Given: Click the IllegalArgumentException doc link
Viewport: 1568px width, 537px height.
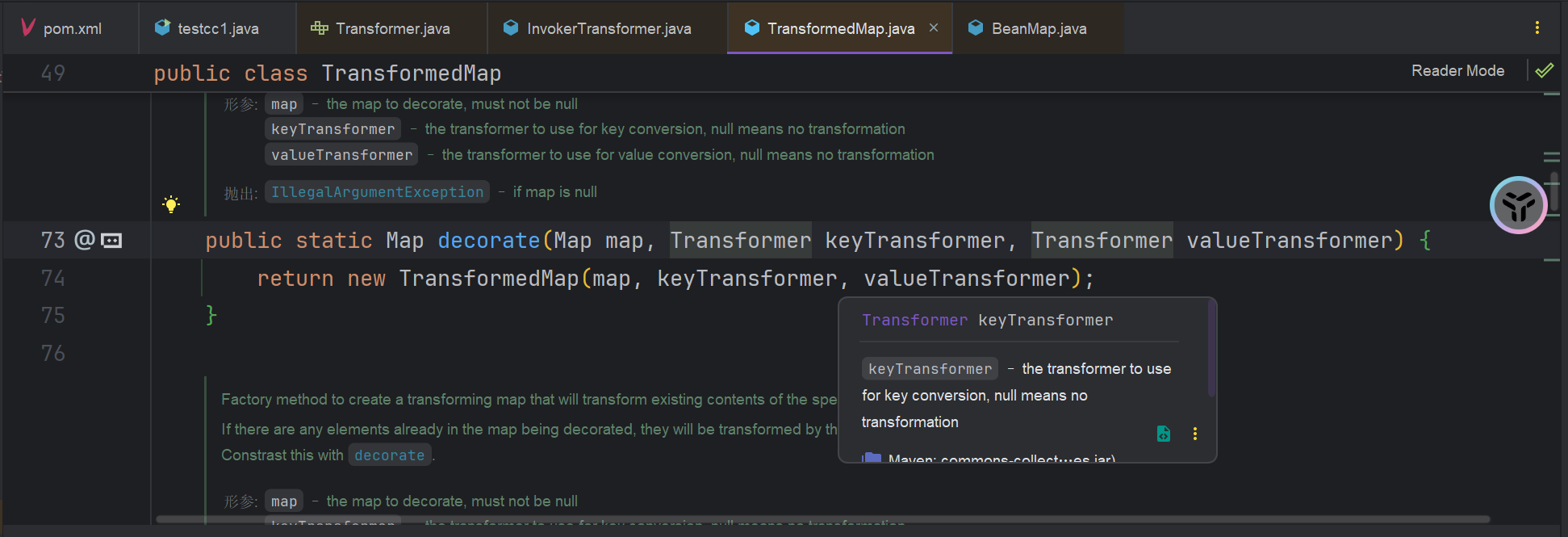Looking at the screenshot, I should coord(377,192).
